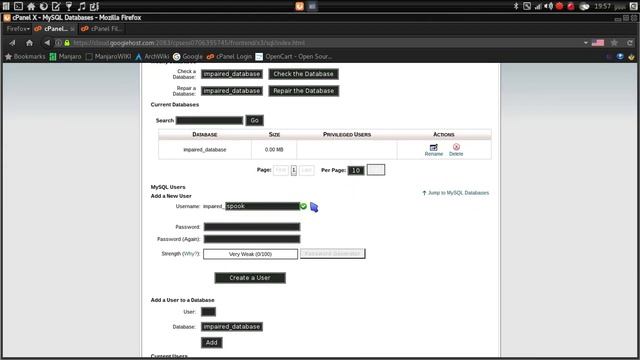
Task: Focus the Username field containing spook
Action: point(262,206)
